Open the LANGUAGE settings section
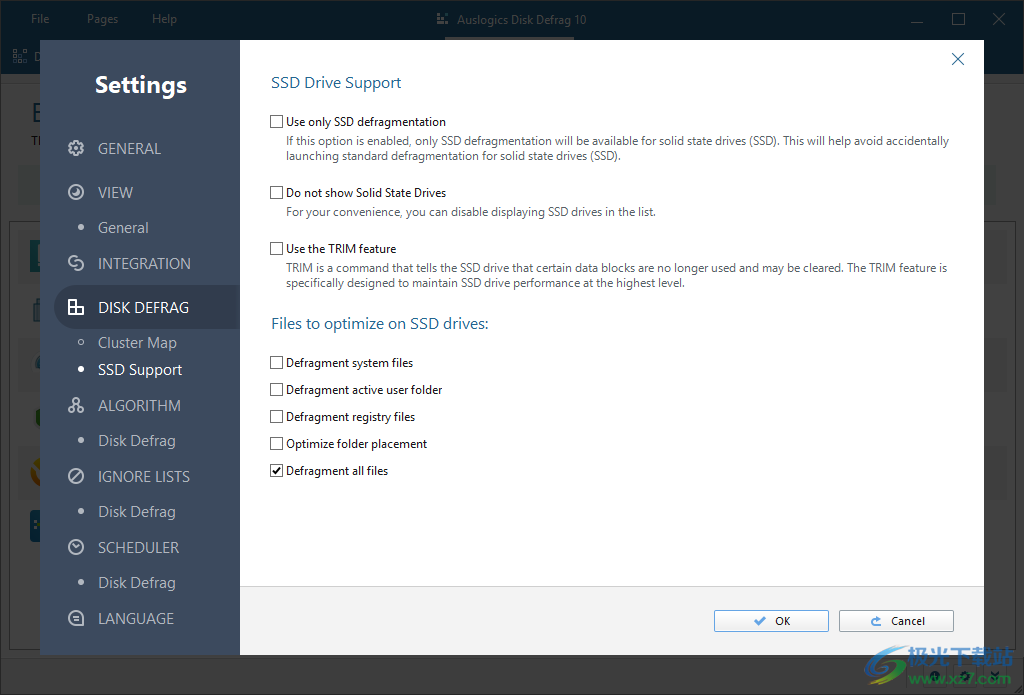This screenshot has width=1024, height=695. coord(136,619)
